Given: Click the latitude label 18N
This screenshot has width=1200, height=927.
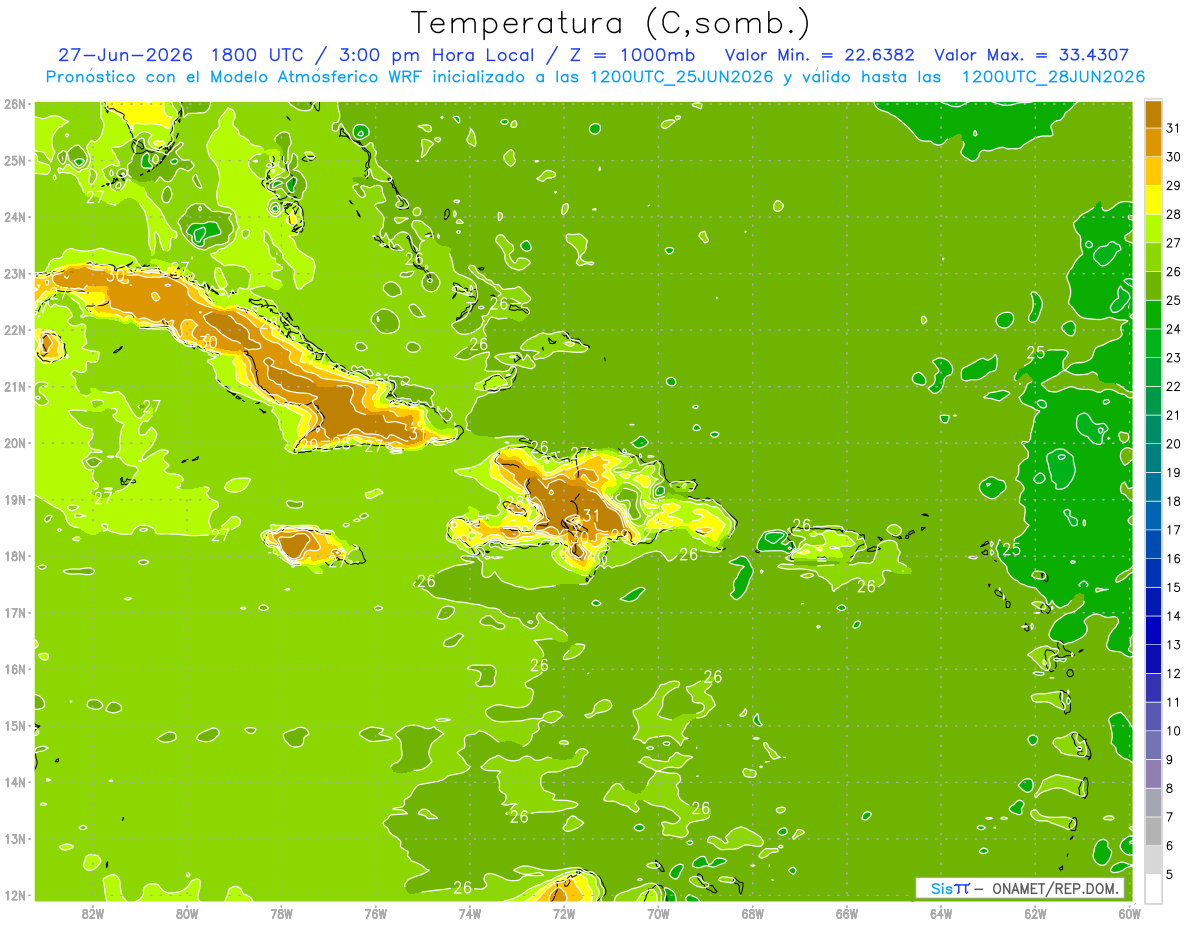Looking at the screenshot, I should (x=16, y=556).
